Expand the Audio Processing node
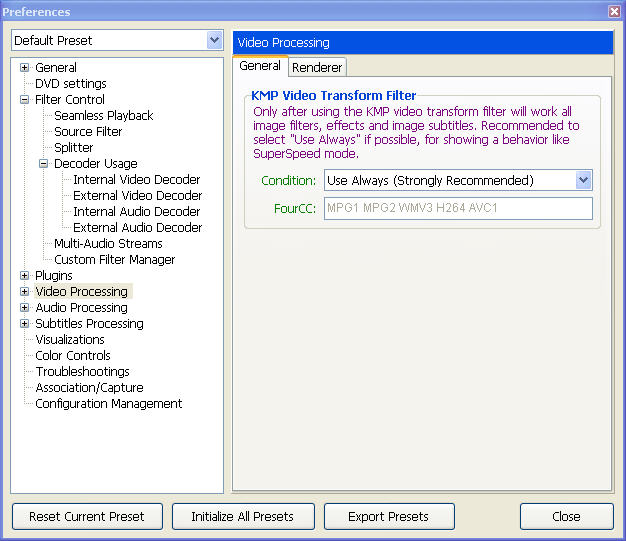The width and height of the screenshot is (626, 541). point(24,308)
